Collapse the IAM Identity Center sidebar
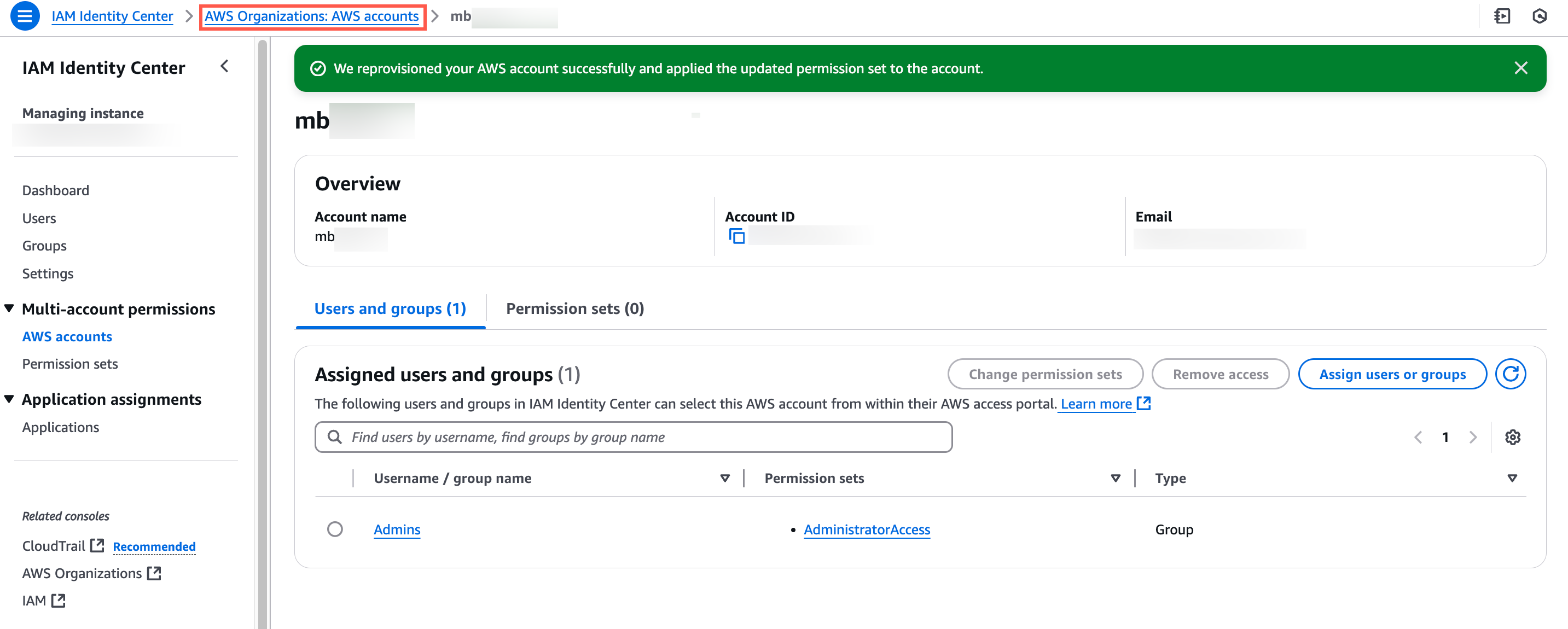 pyautogui.click(x=225, y=66)
